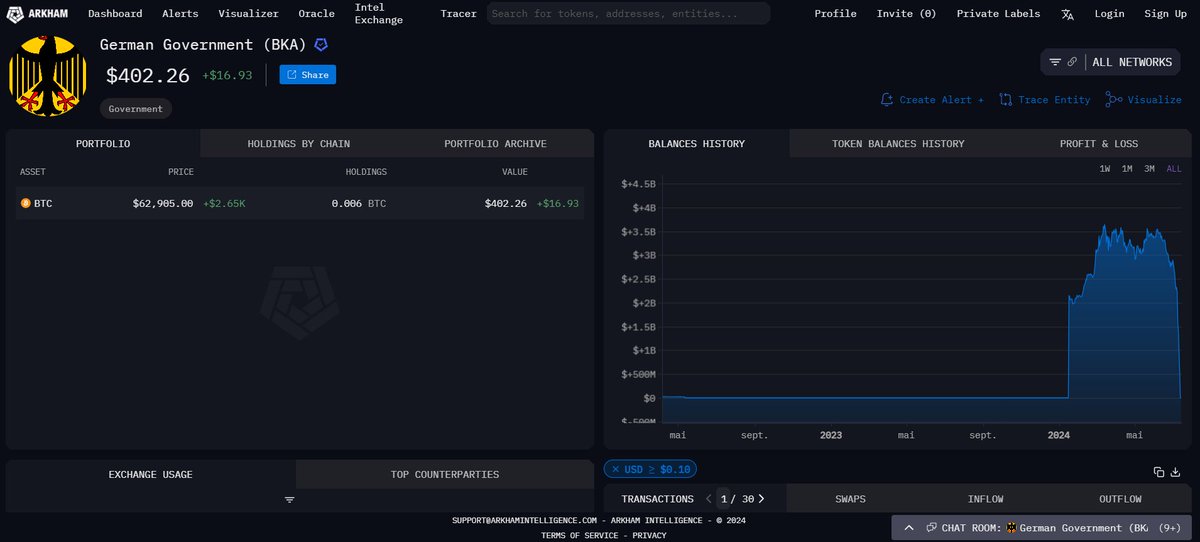This screenshot has height=542, width=1200.
Task: Open the language translation icon
Action: (1068, 14)
